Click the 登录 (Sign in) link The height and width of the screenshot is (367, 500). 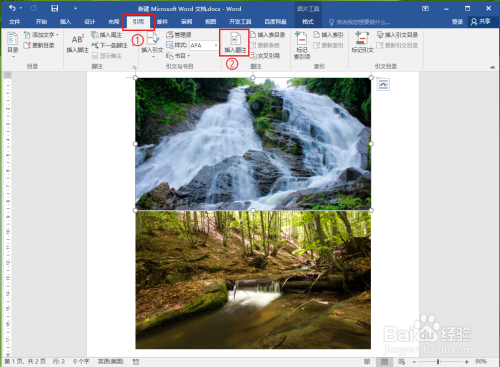(457, 22)
